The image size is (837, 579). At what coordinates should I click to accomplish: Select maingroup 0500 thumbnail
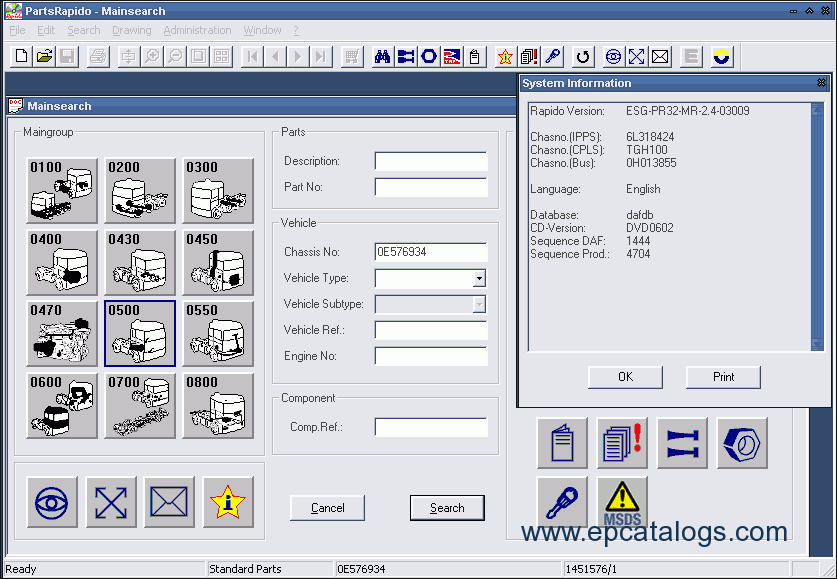(140, 334)
